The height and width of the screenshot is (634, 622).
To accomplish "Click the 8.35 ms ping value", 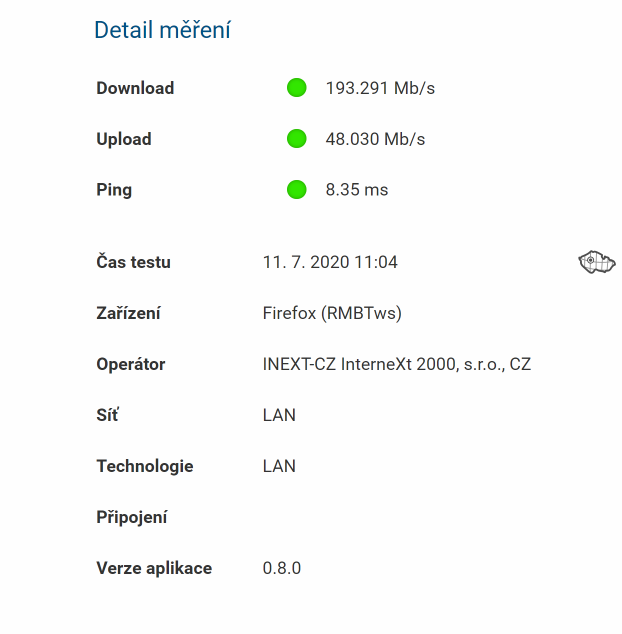I will 357,189.
